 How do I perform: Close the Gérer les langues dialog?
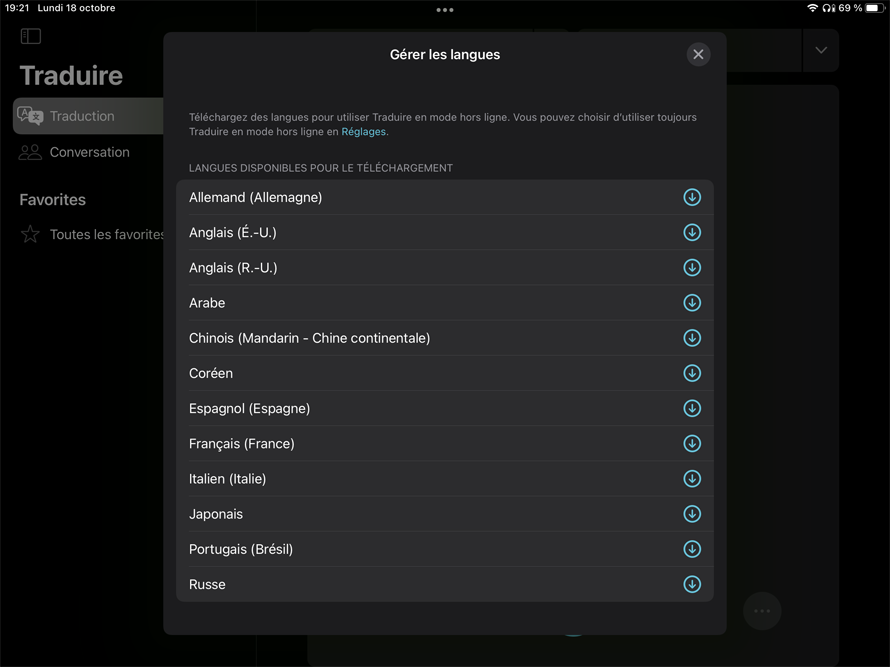pyautogui.click(x=698, y=54)
